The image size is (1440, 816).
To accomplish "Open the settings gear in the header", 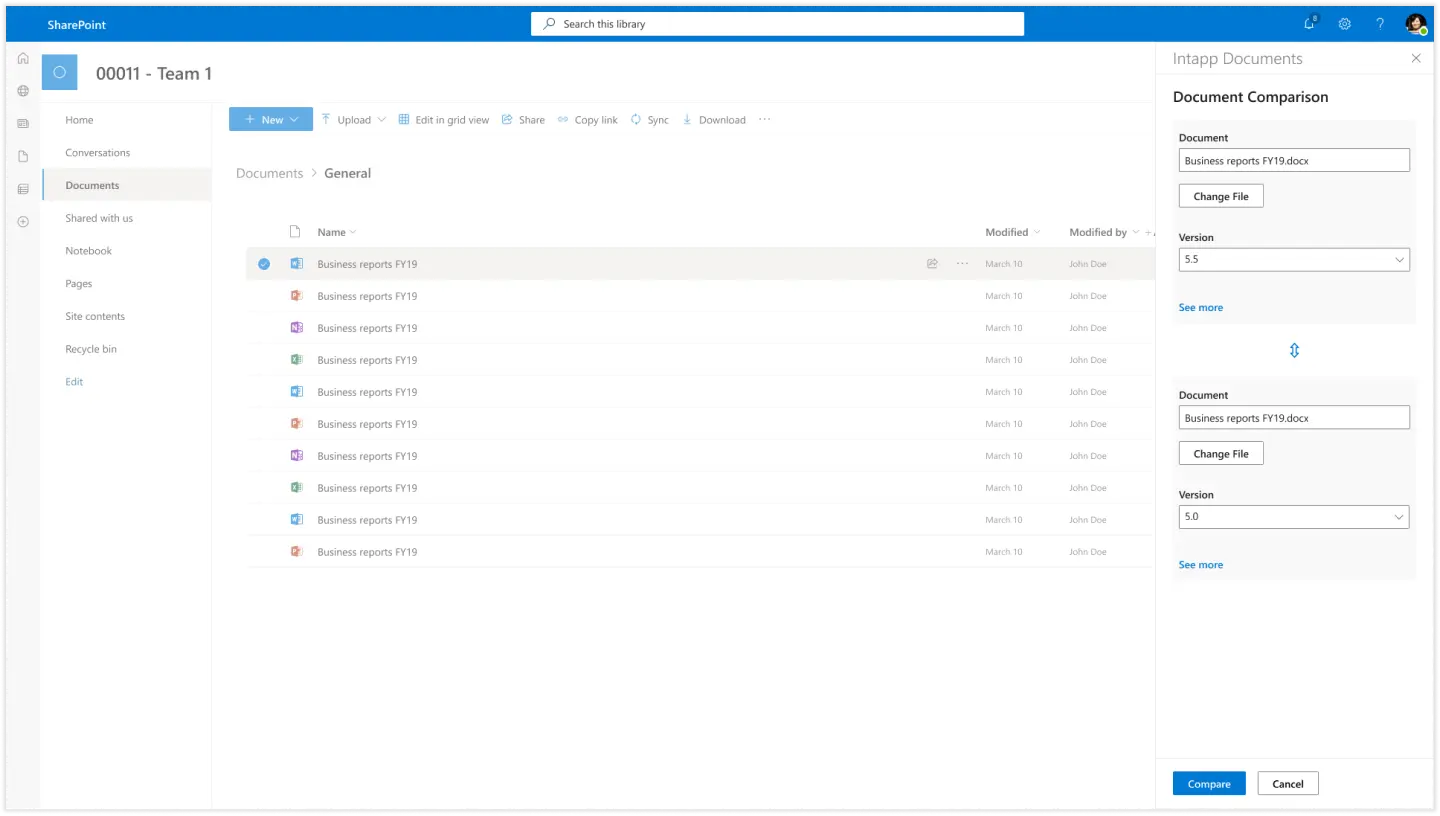I will click(1345, 24).
